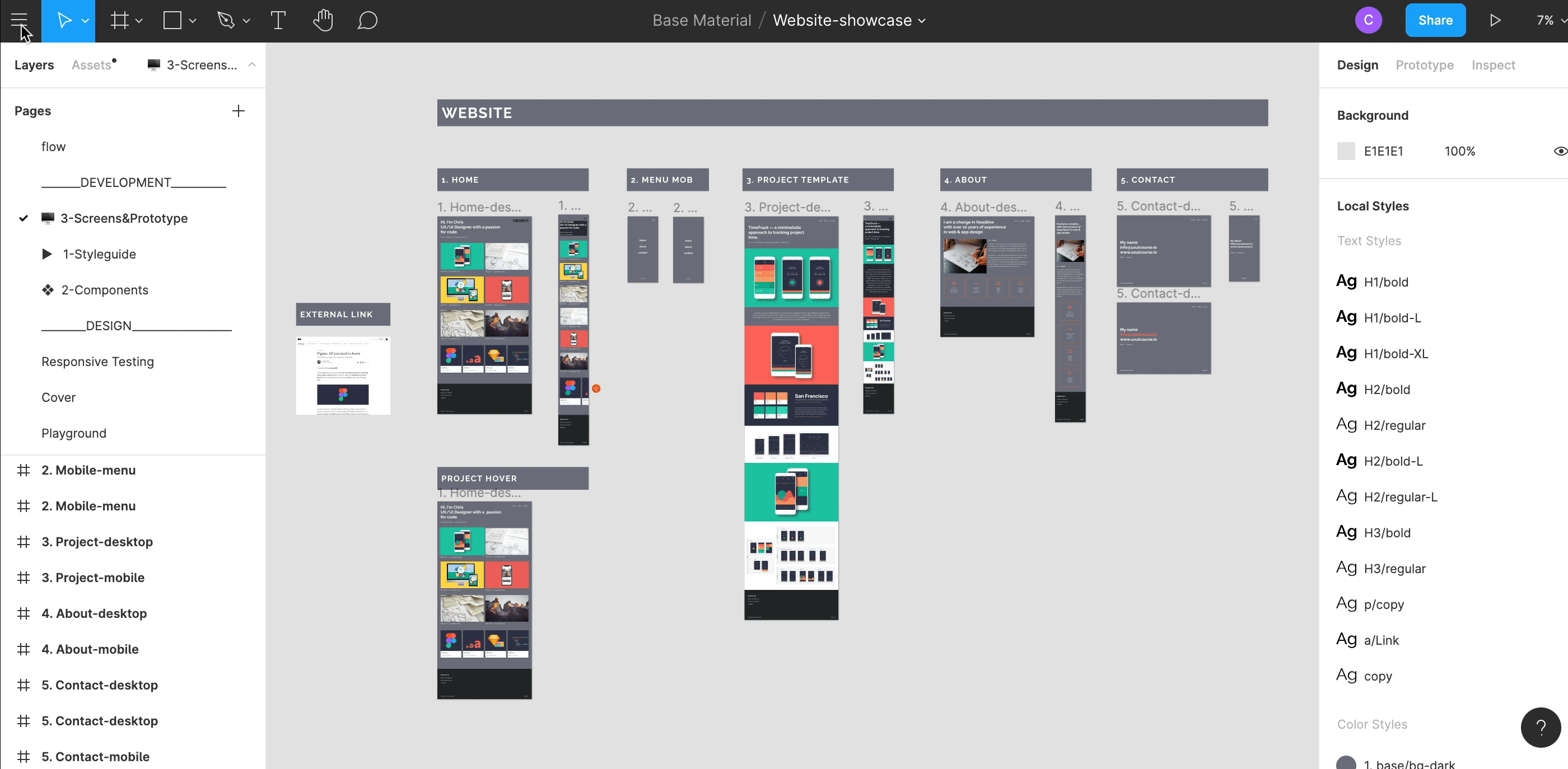Image resolution: width=1568 pixels, height=769 pixels.
Task: Select the Hand/Pan tool
Action: [x=322, y=21]
